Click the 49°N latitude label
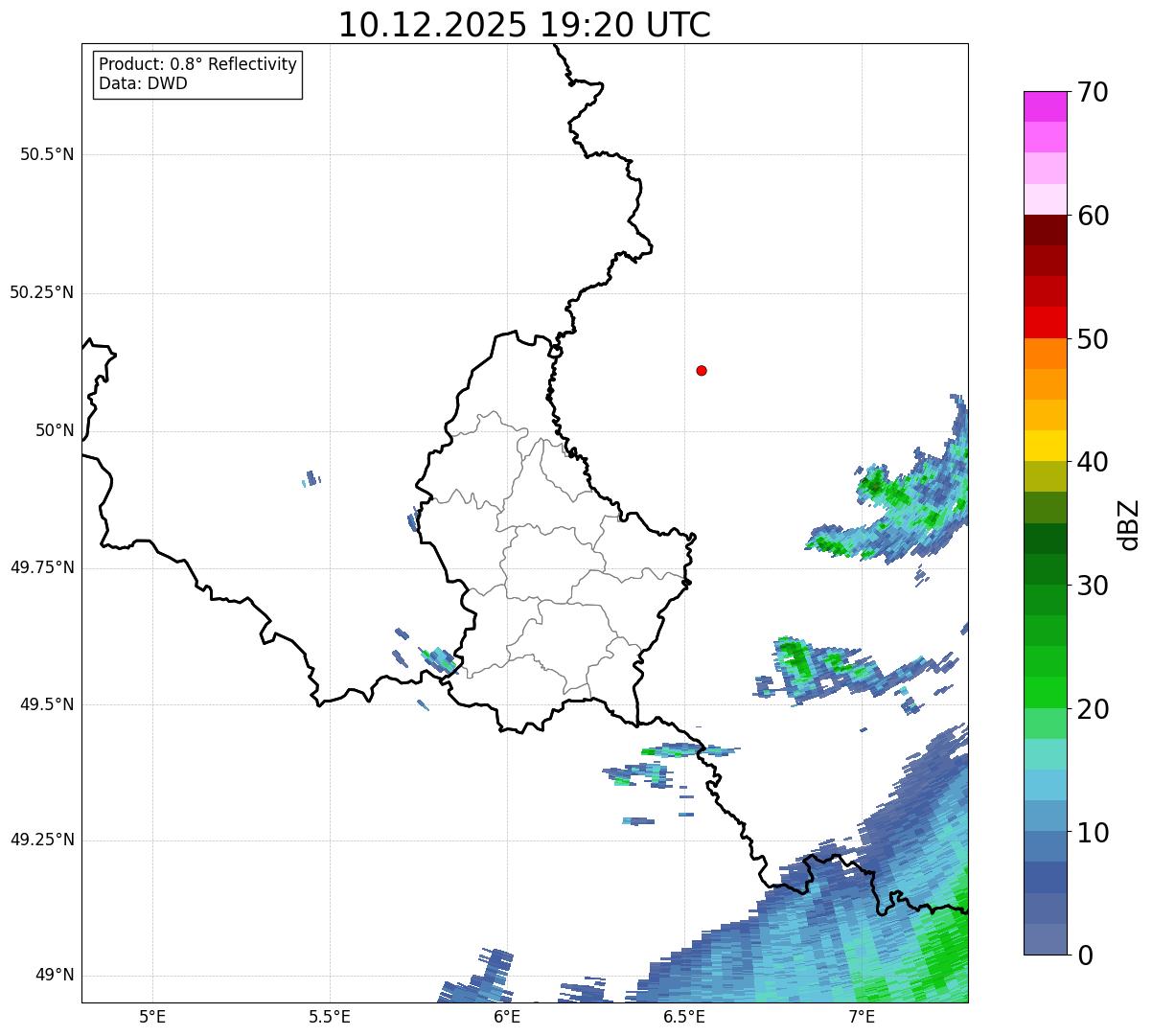The height and width of the screenshot is (1036, 1152). tap(55, 976)
